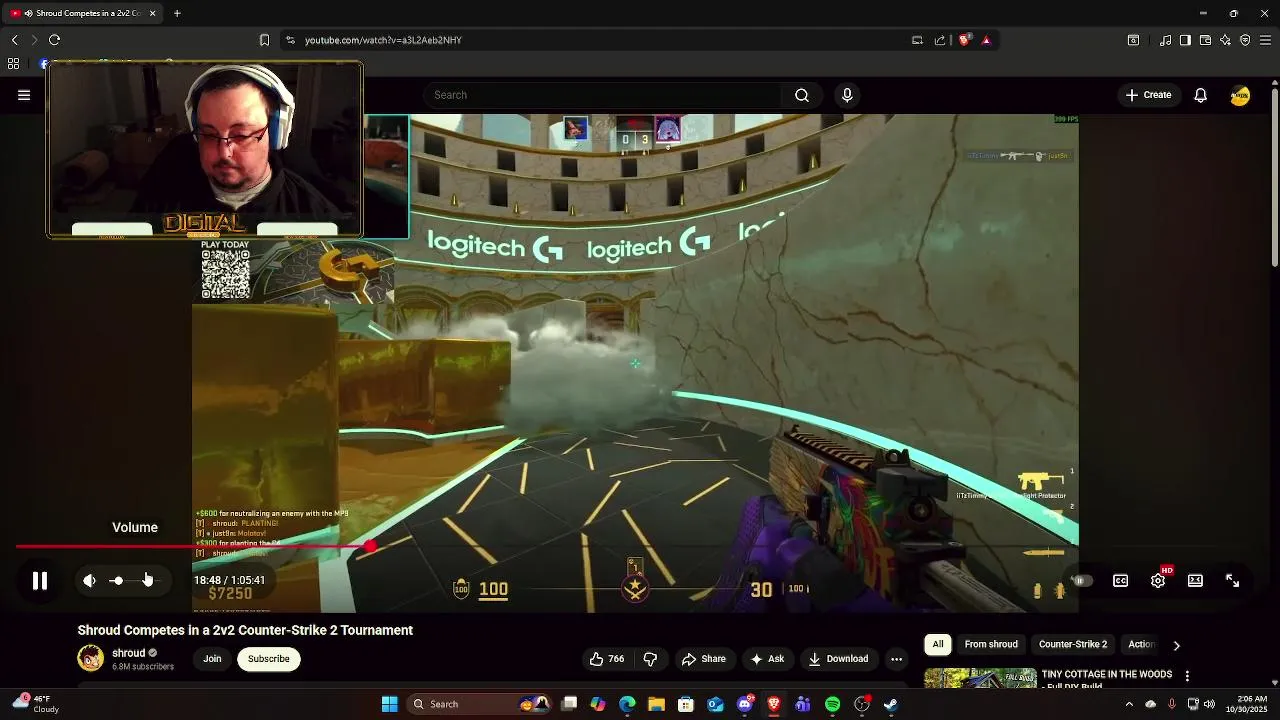Select the Counter-Strike 2 filter chip
This screenshot has width=1280, height=720.
(x=1073, y=645)
